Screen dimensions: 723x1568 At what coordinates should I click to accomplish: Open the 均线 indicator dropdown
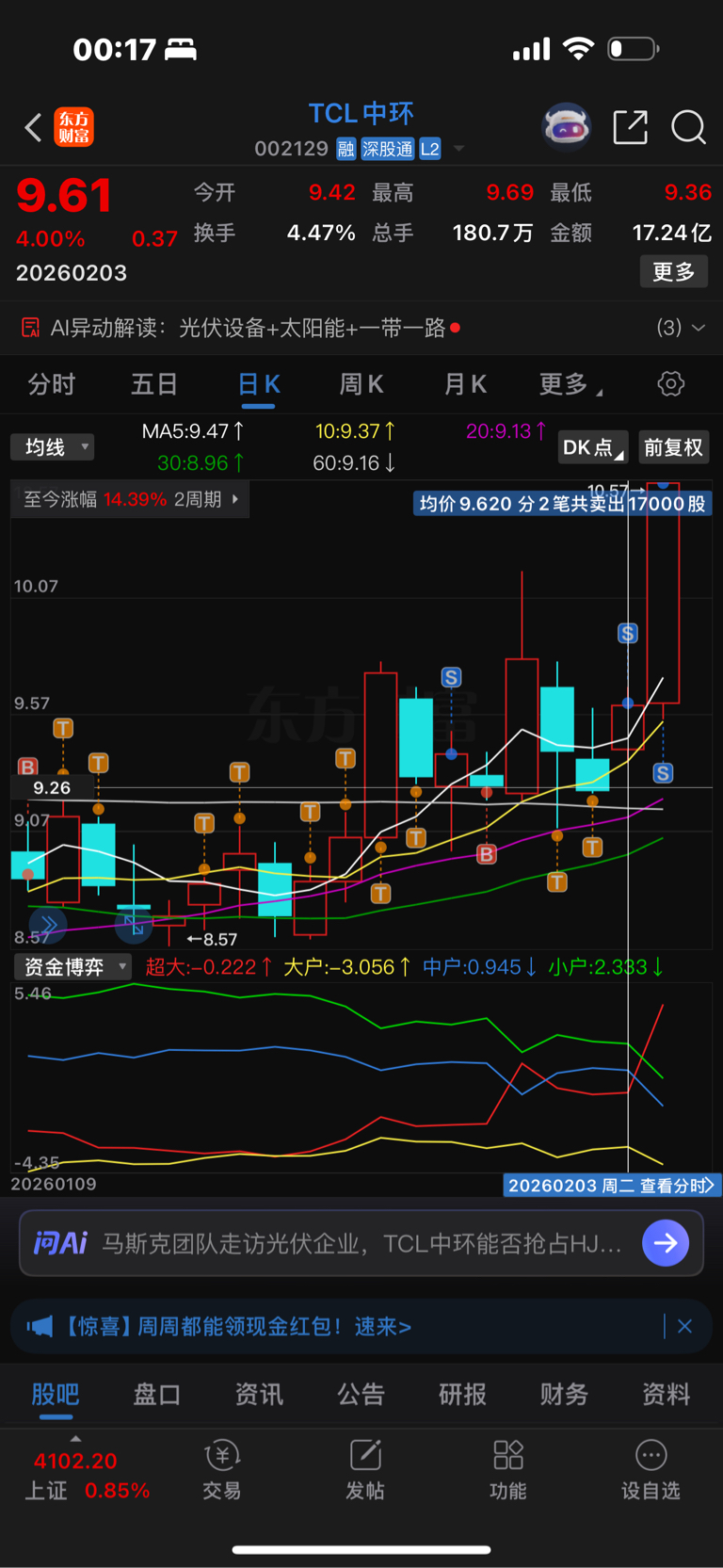pos(53,446)
